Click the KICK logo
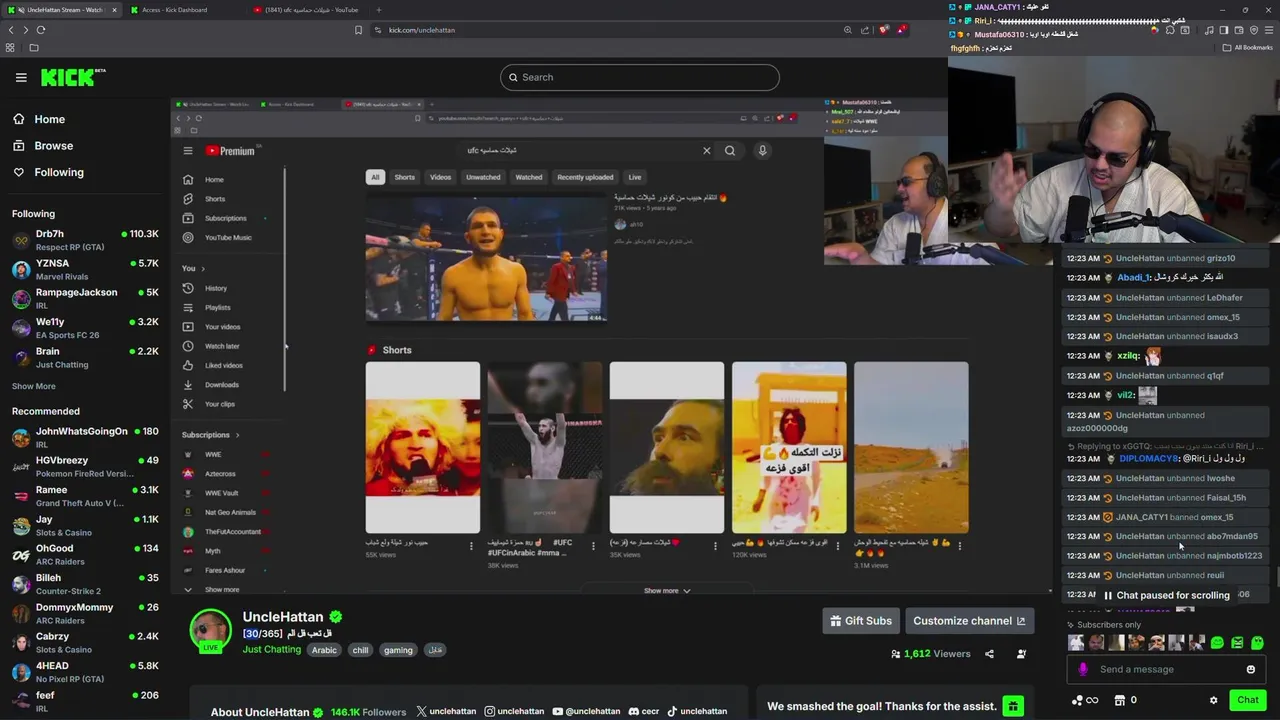Image resolution: width=1280 pixels, height=720 pixels. point(72,77)
